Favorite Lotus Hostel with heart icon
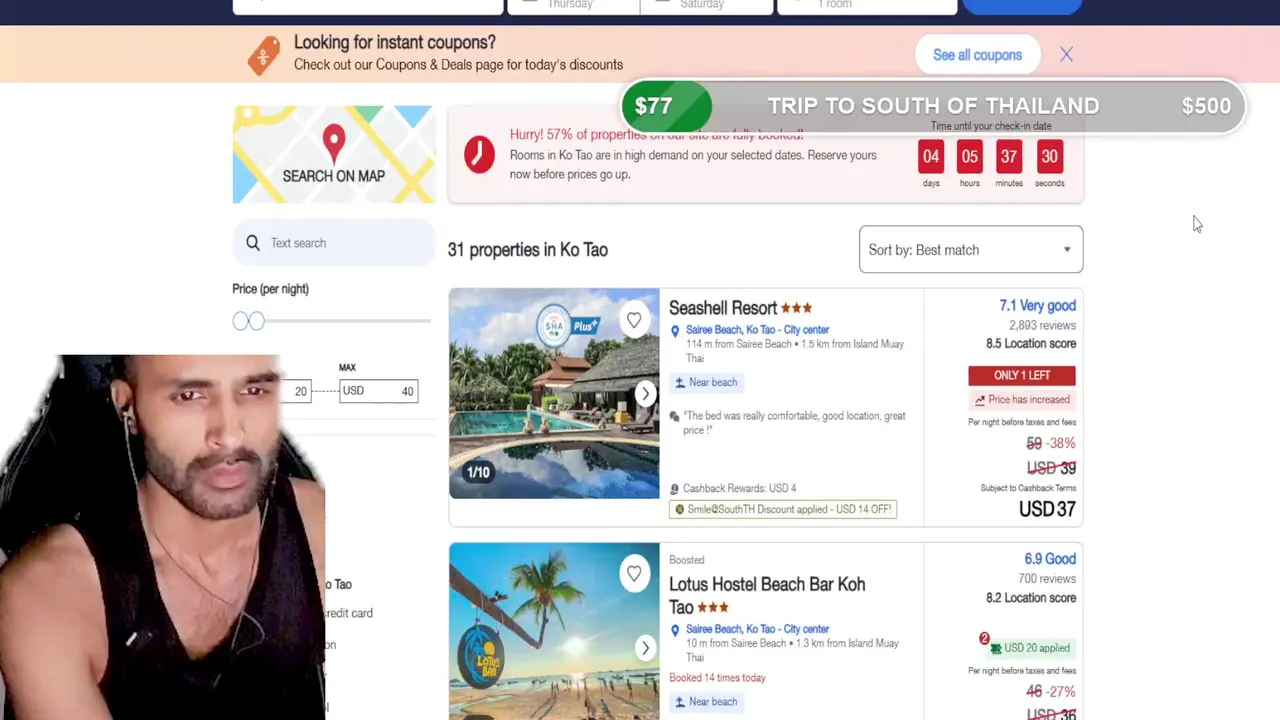Image resolution: width=1280 pixels, height=720 pixels. pos(634,573)
